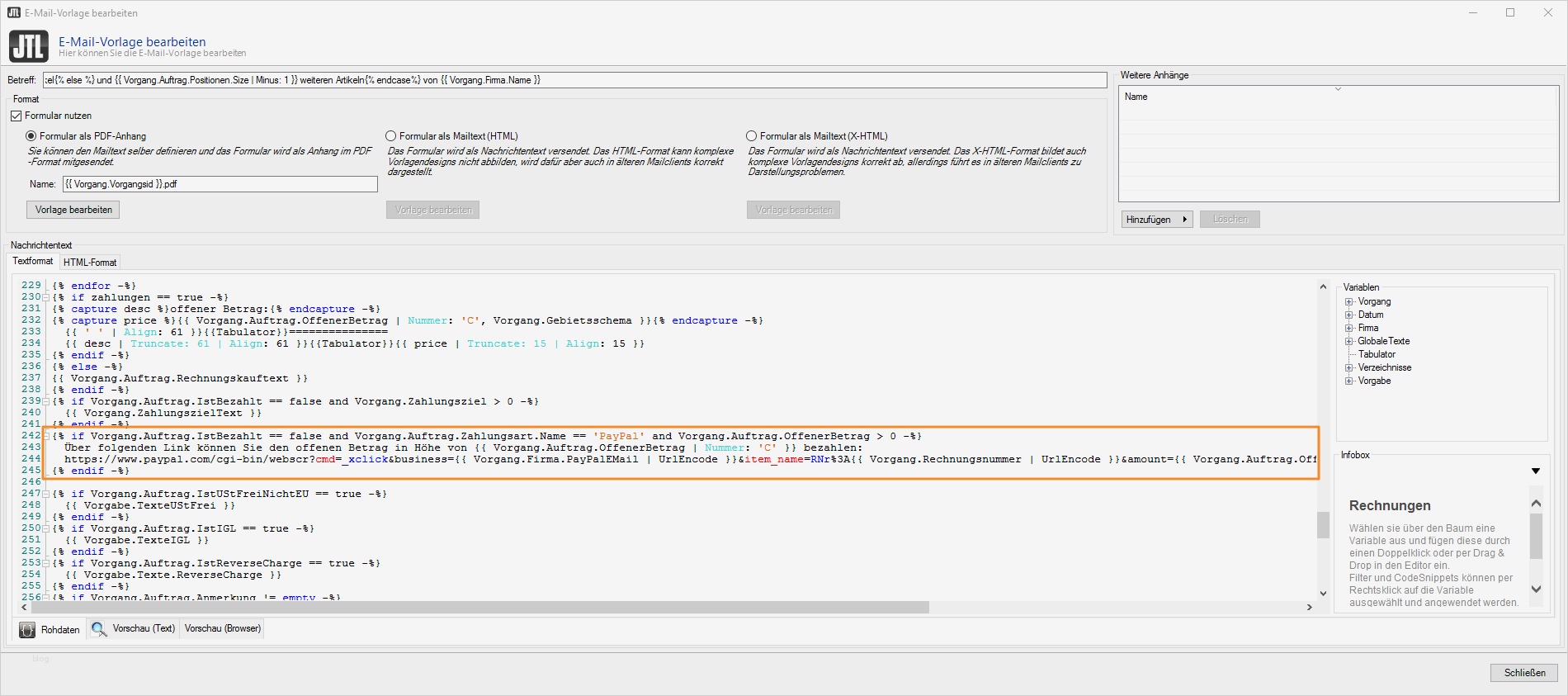Click the Name column header in Weitere Anhänge
1568x696 pixels.
1339,97
